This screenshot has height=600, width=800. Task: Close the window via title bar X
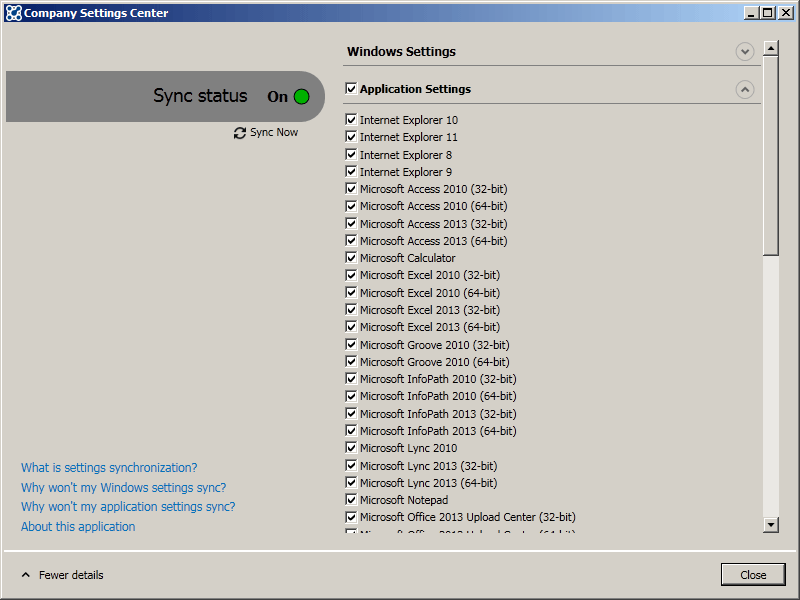point(786,13)
